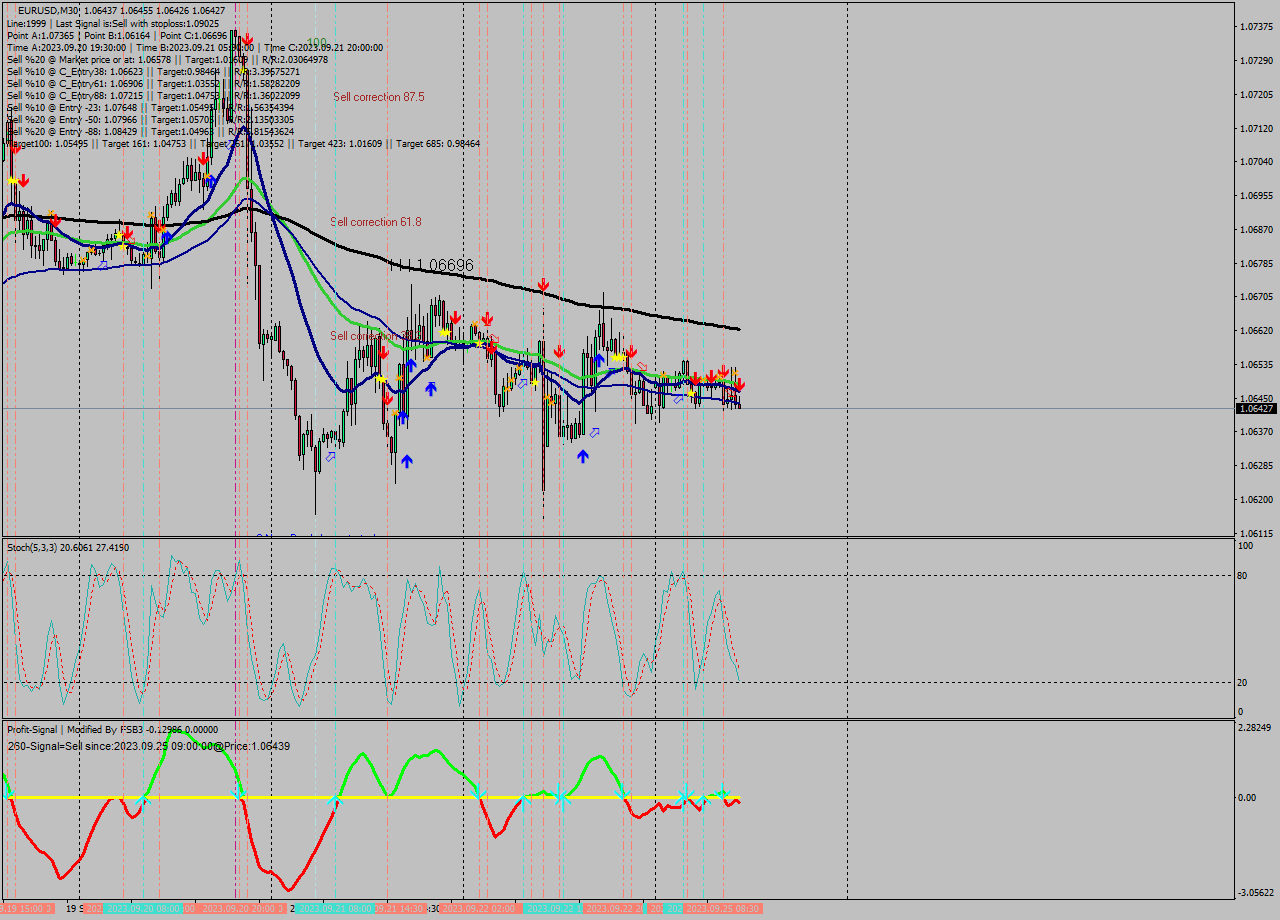Click the '2023.09.25 08:30' label on the time axis
1280x920 pixels.
(x=723, y=910)
